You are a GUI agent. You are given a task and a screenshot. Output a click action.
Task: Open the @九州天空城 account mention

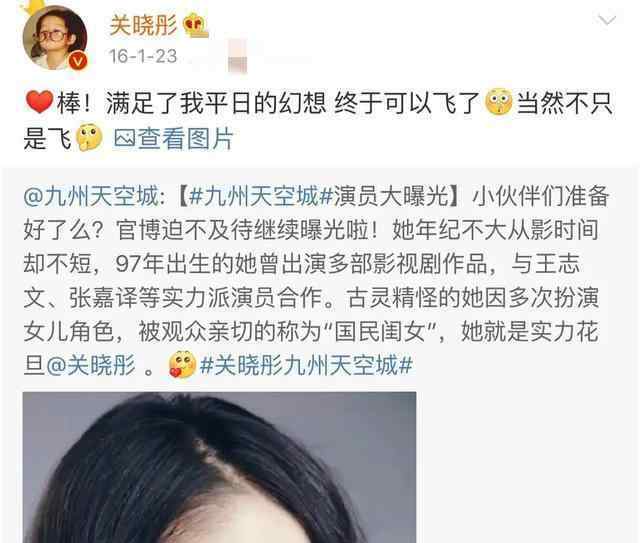pos(91,196)
